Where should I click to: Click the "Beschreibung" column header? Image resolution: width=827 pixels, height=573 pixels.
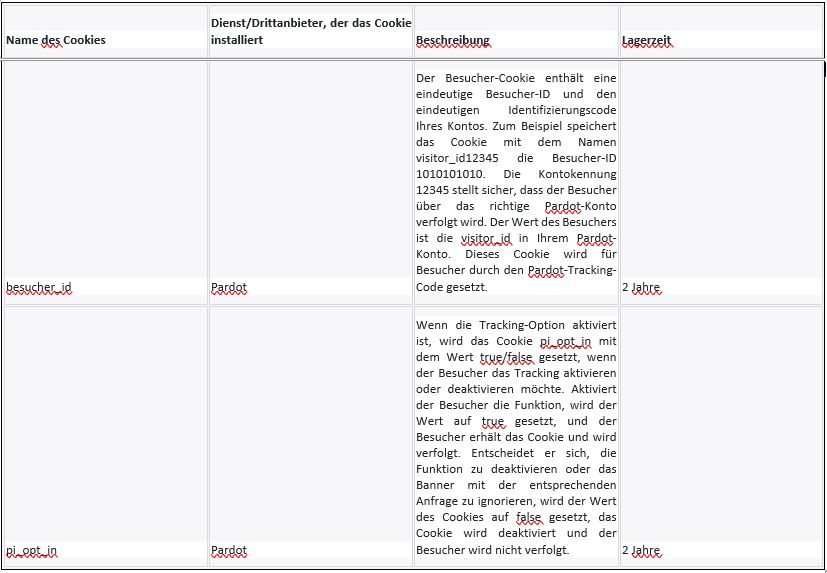click(453, 40)
